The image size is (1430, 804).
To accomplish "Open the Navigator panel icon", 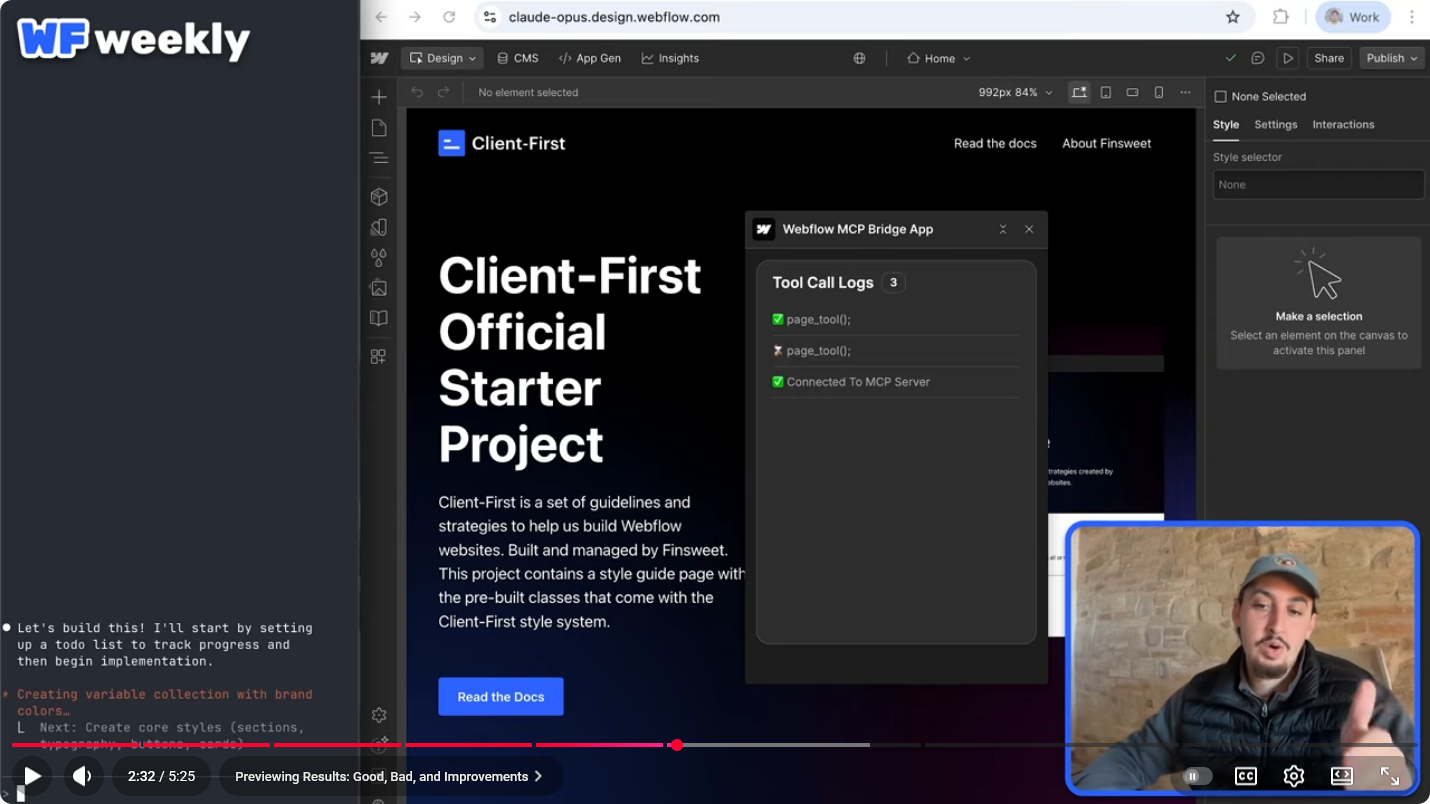I will [379, 158].
